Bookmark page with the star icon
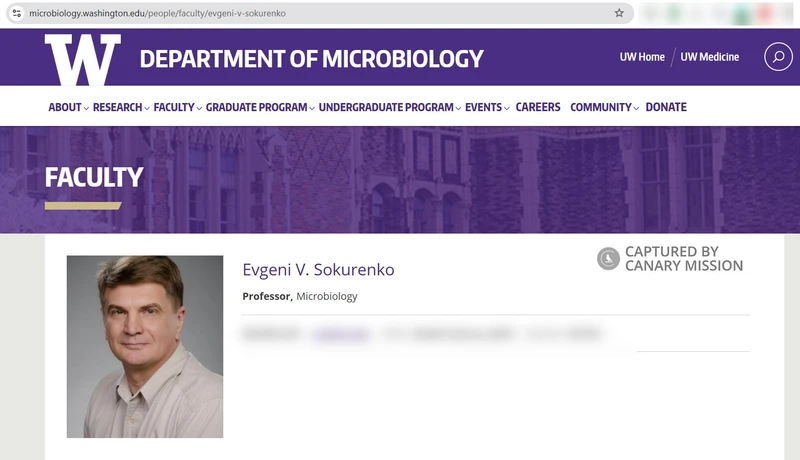This screenshot has width=800, height=460. click(619, 13)
